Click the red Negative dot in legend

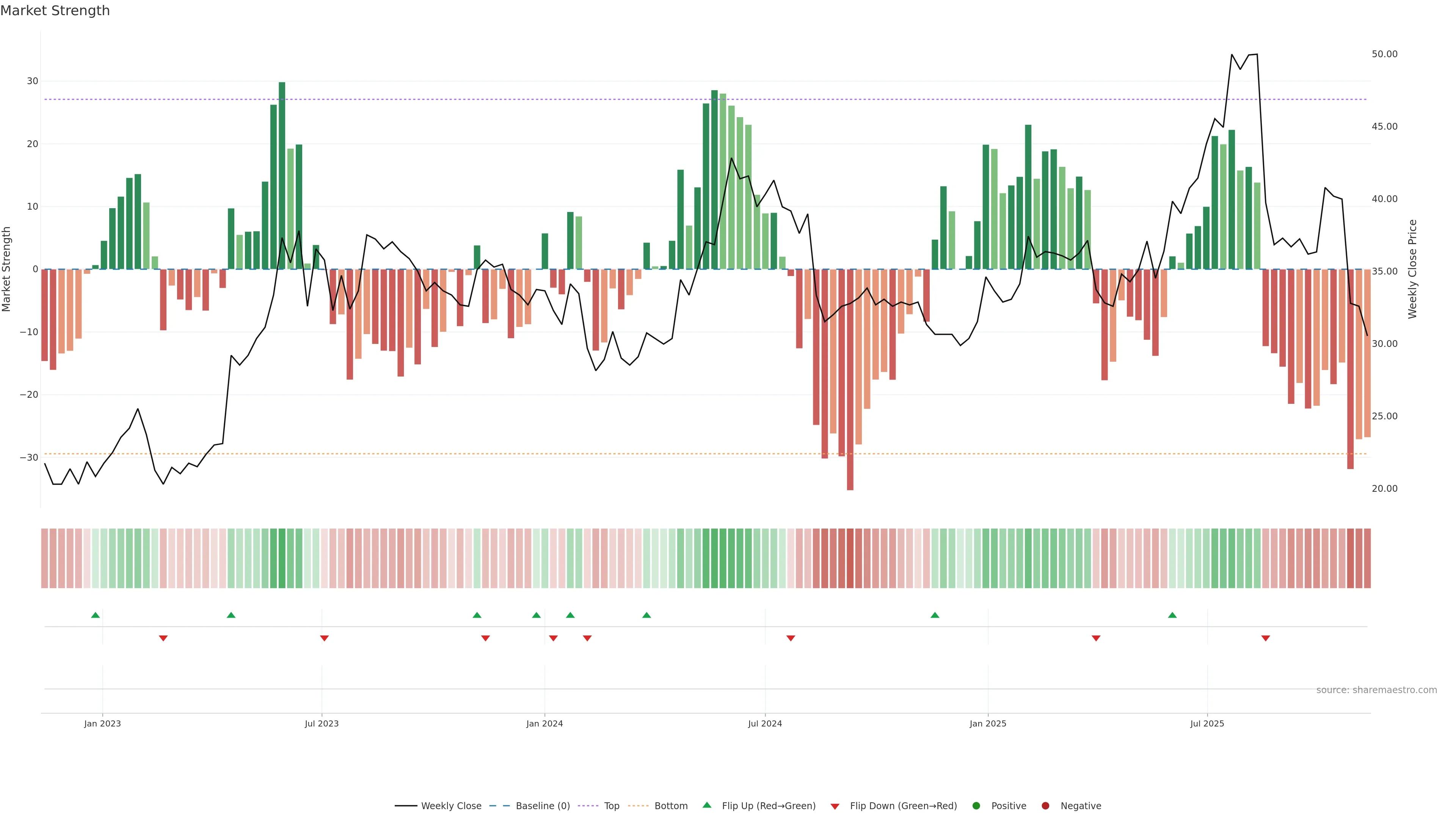1045,806
